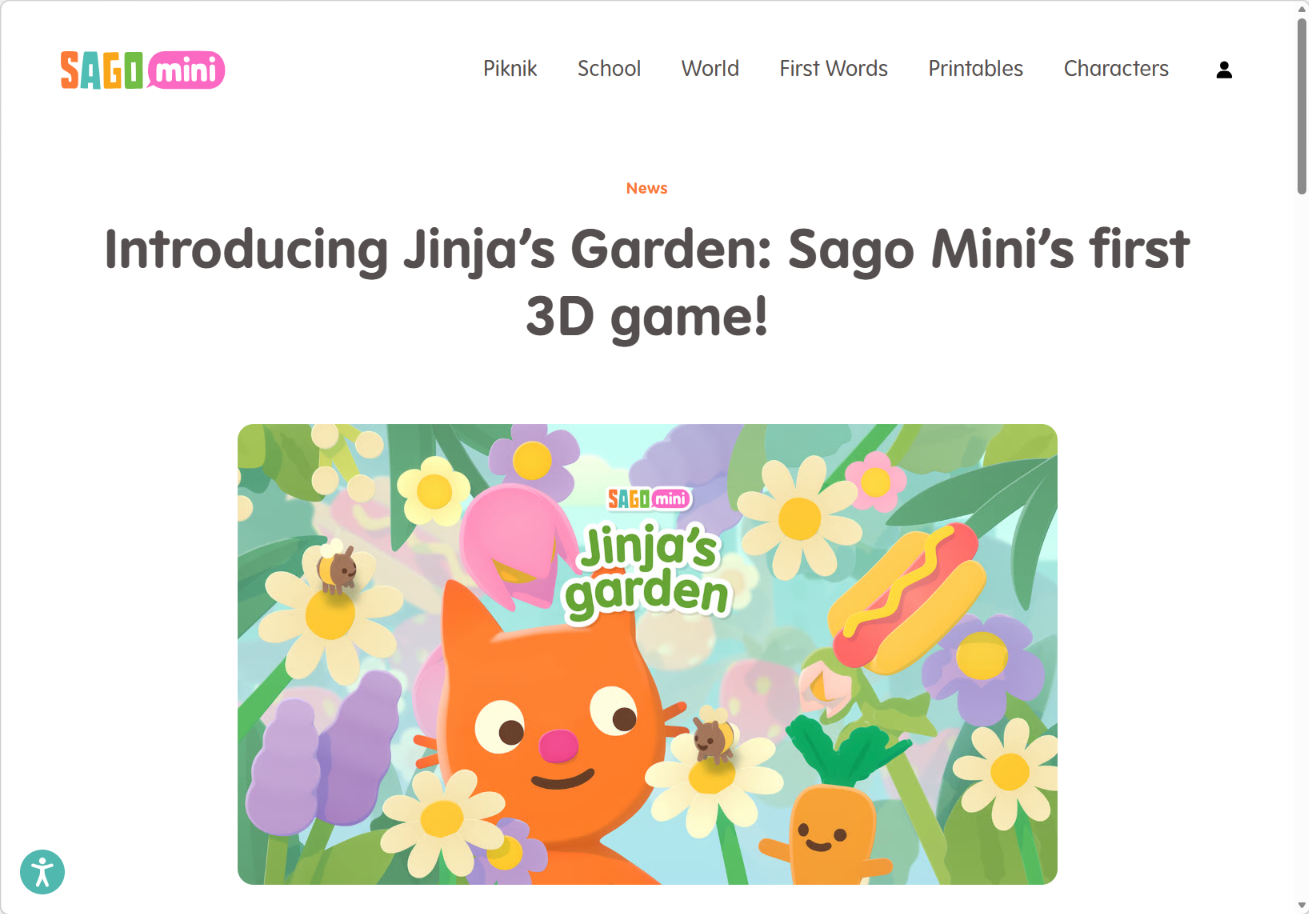1309x914 pixels.
Task: Open the Characters page
Action: [1116, 68]
